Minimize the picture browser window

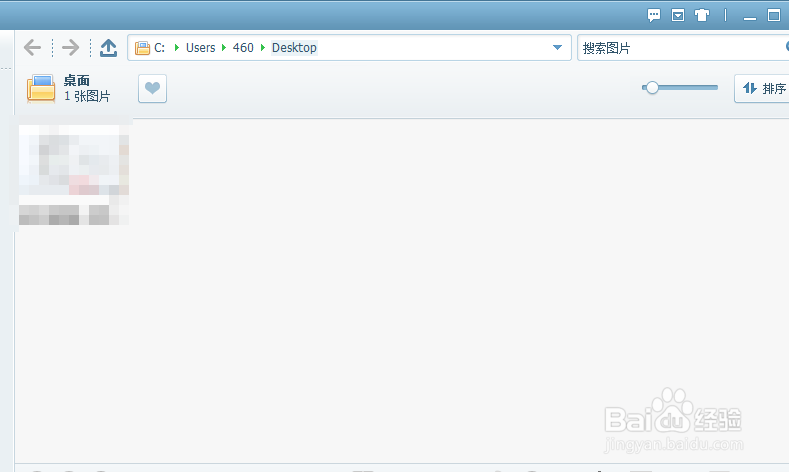[750, 17]
